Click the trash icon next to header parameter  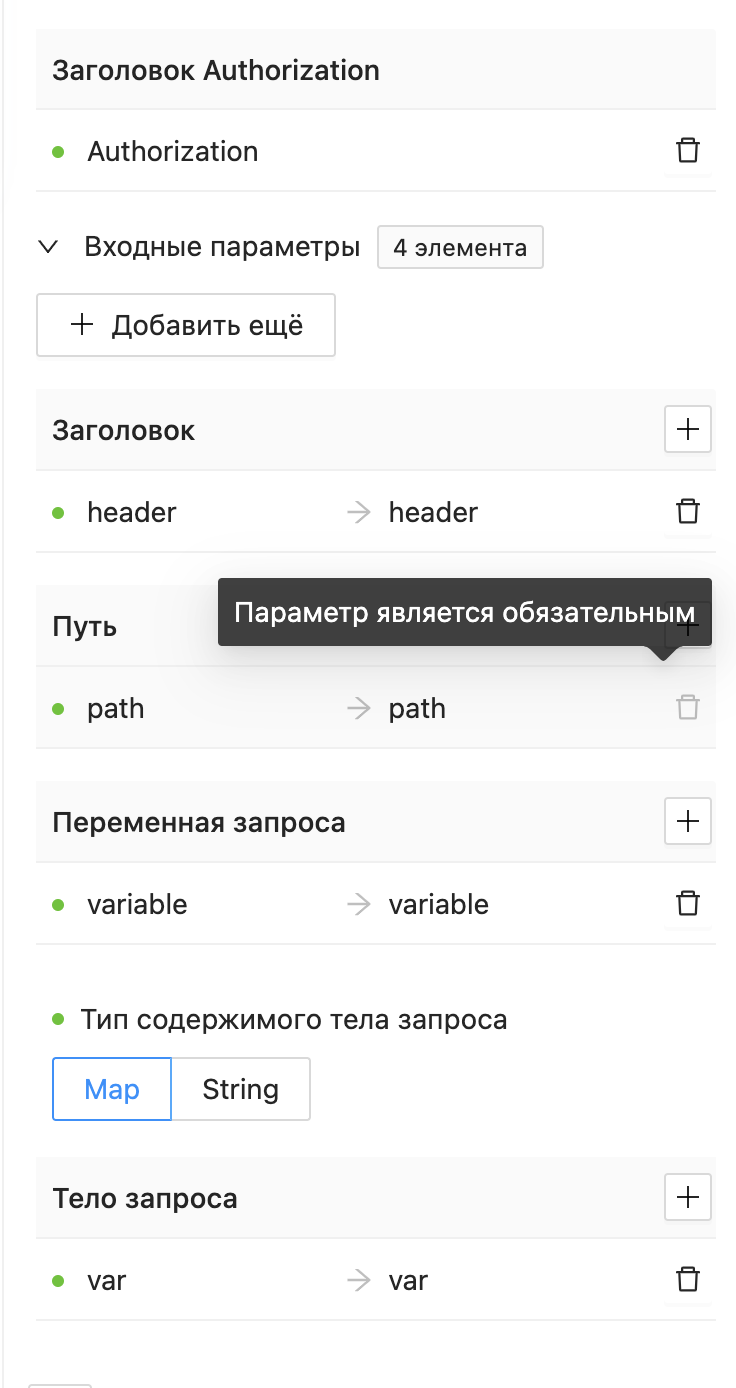[687, 511]
